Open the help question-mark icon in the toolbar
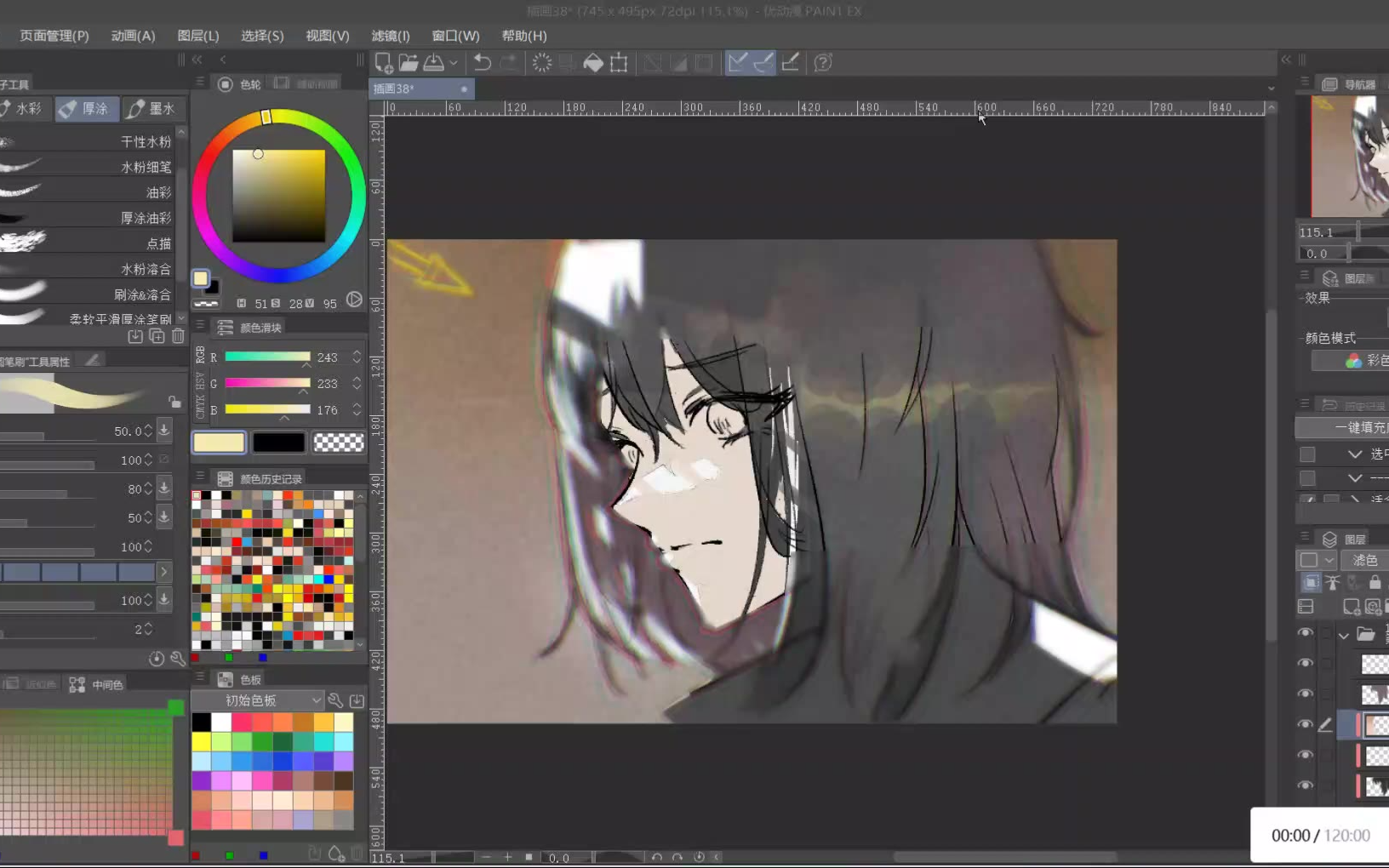 (823, 62)
